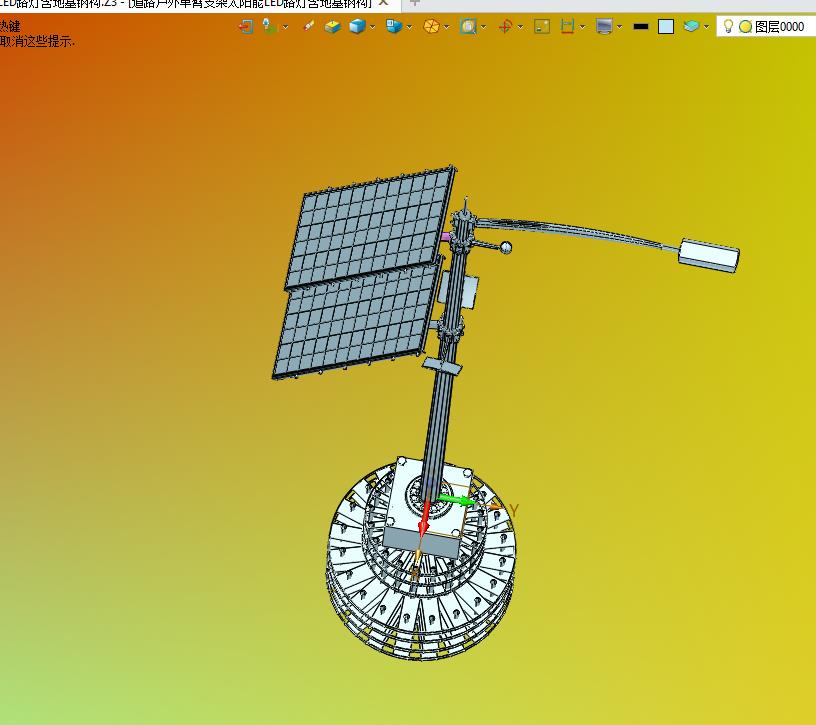This screenshot has width=816, height=725.
Task: Click the red coordinate frame icon
Action: 505,26
